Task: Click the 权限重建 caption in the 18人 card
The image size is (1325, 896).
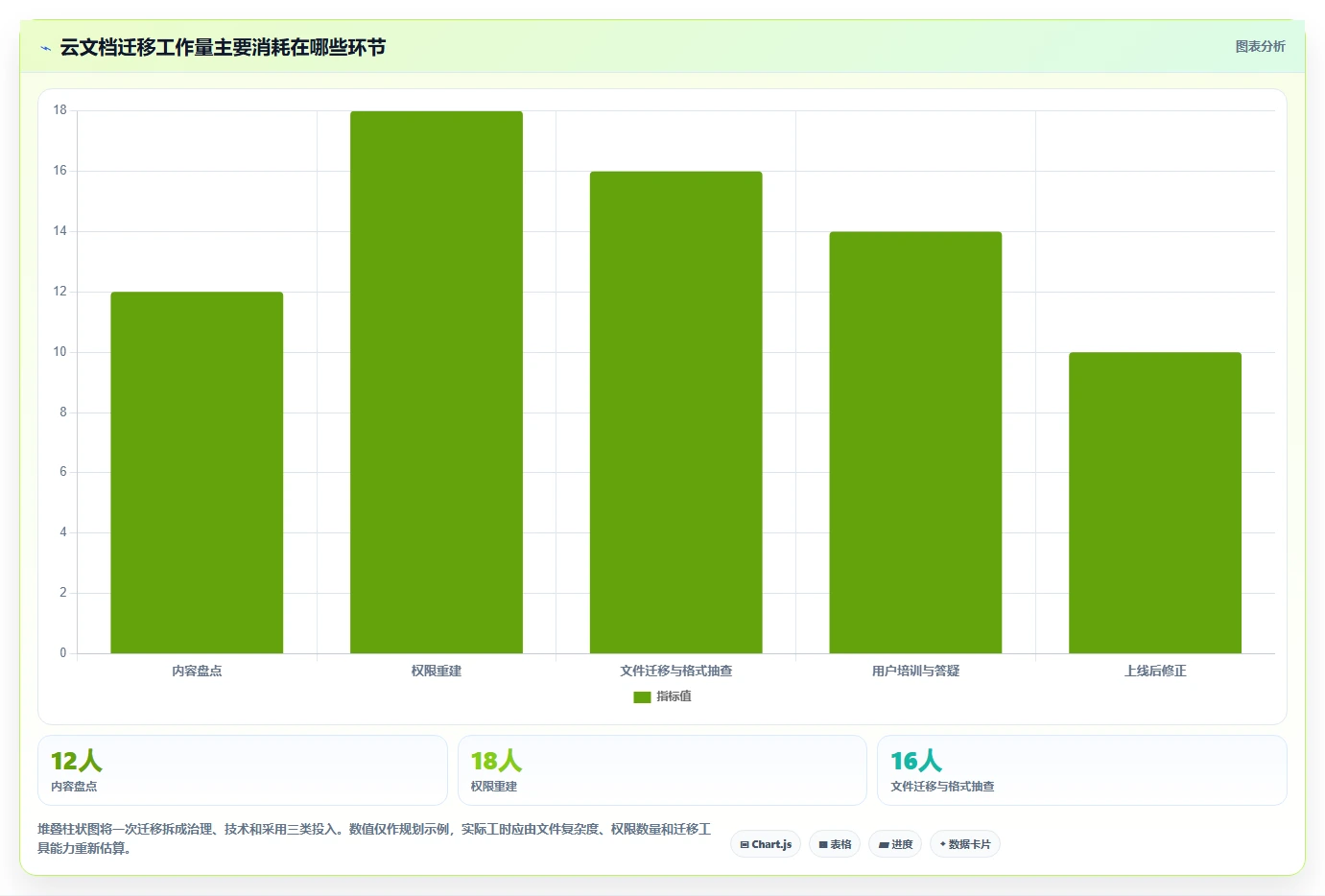Action: click(494, 787)
